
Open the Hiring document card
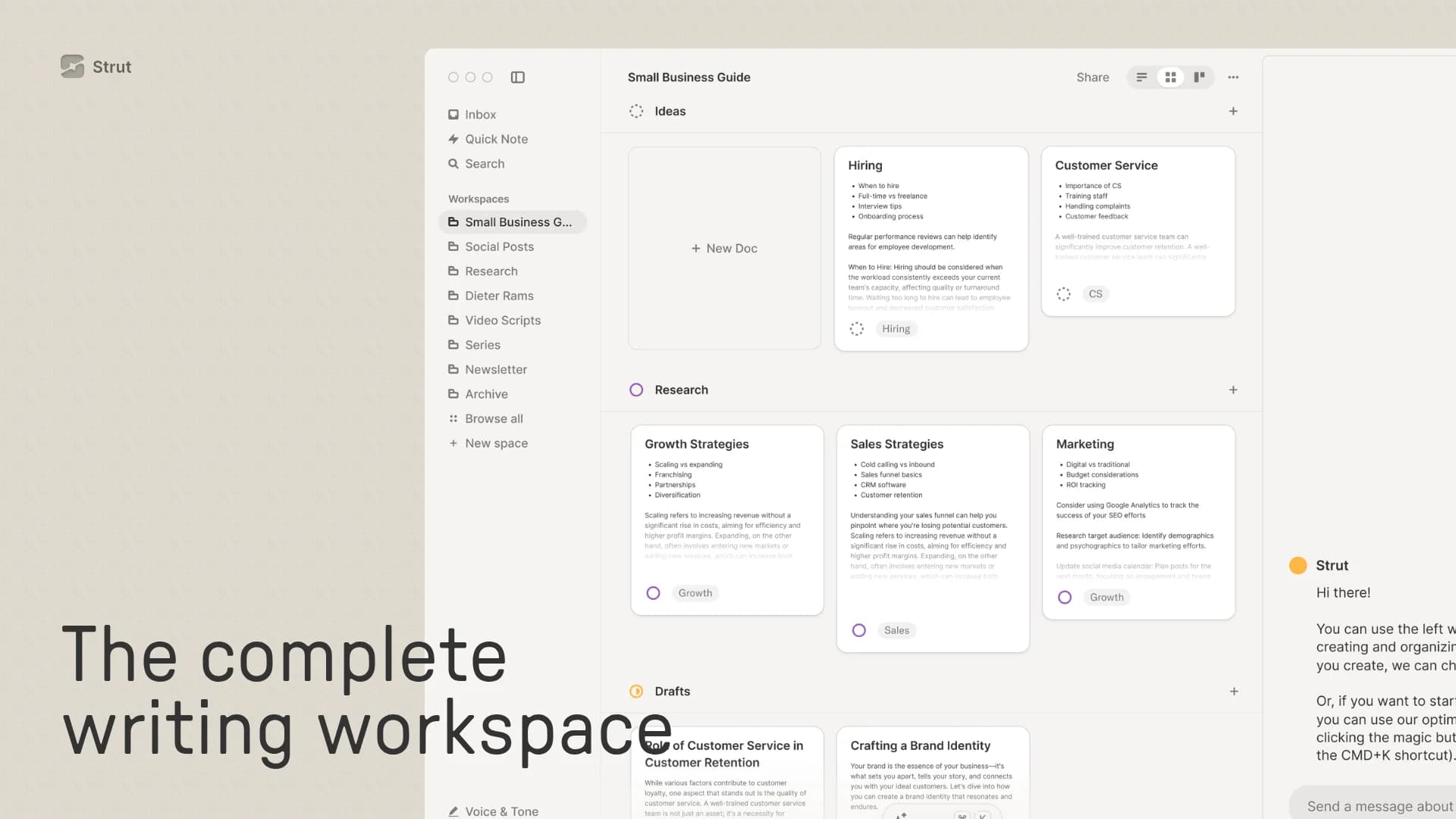[x=931, y=249]
